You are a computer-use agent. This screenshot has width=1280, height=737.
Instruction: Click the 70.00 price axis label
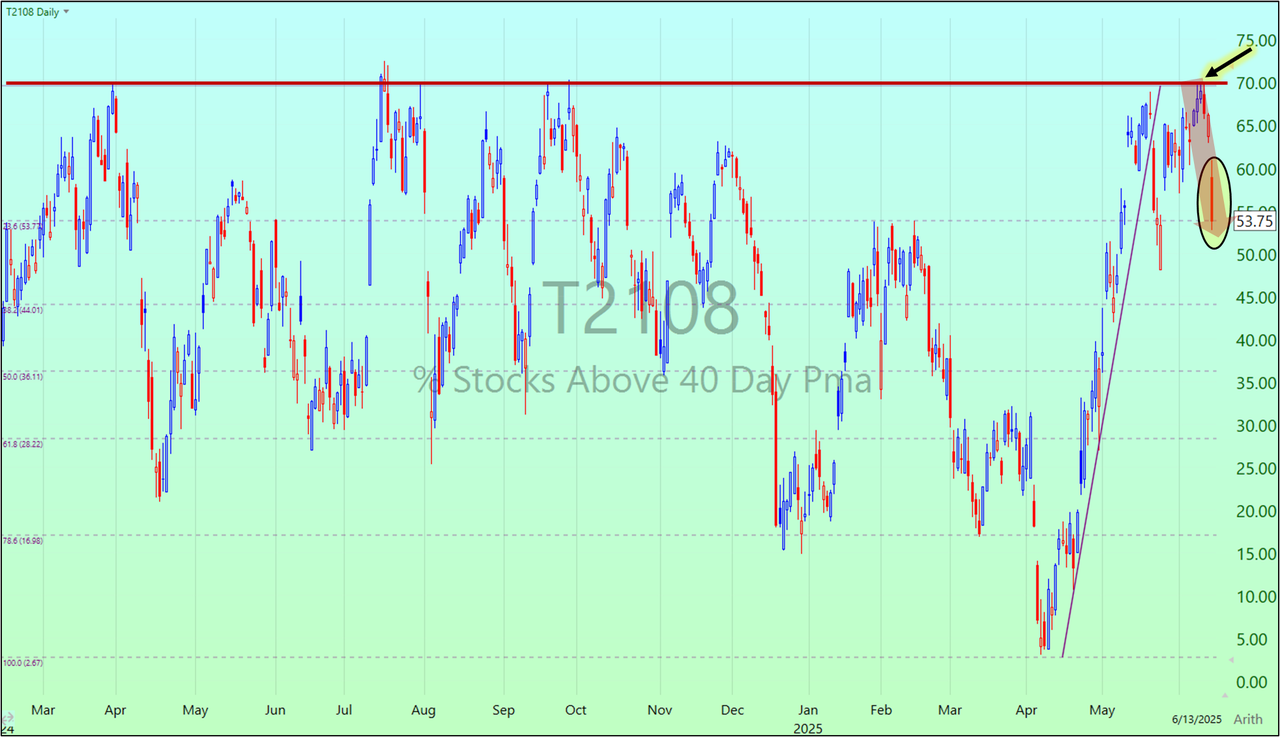point(1256,84)
